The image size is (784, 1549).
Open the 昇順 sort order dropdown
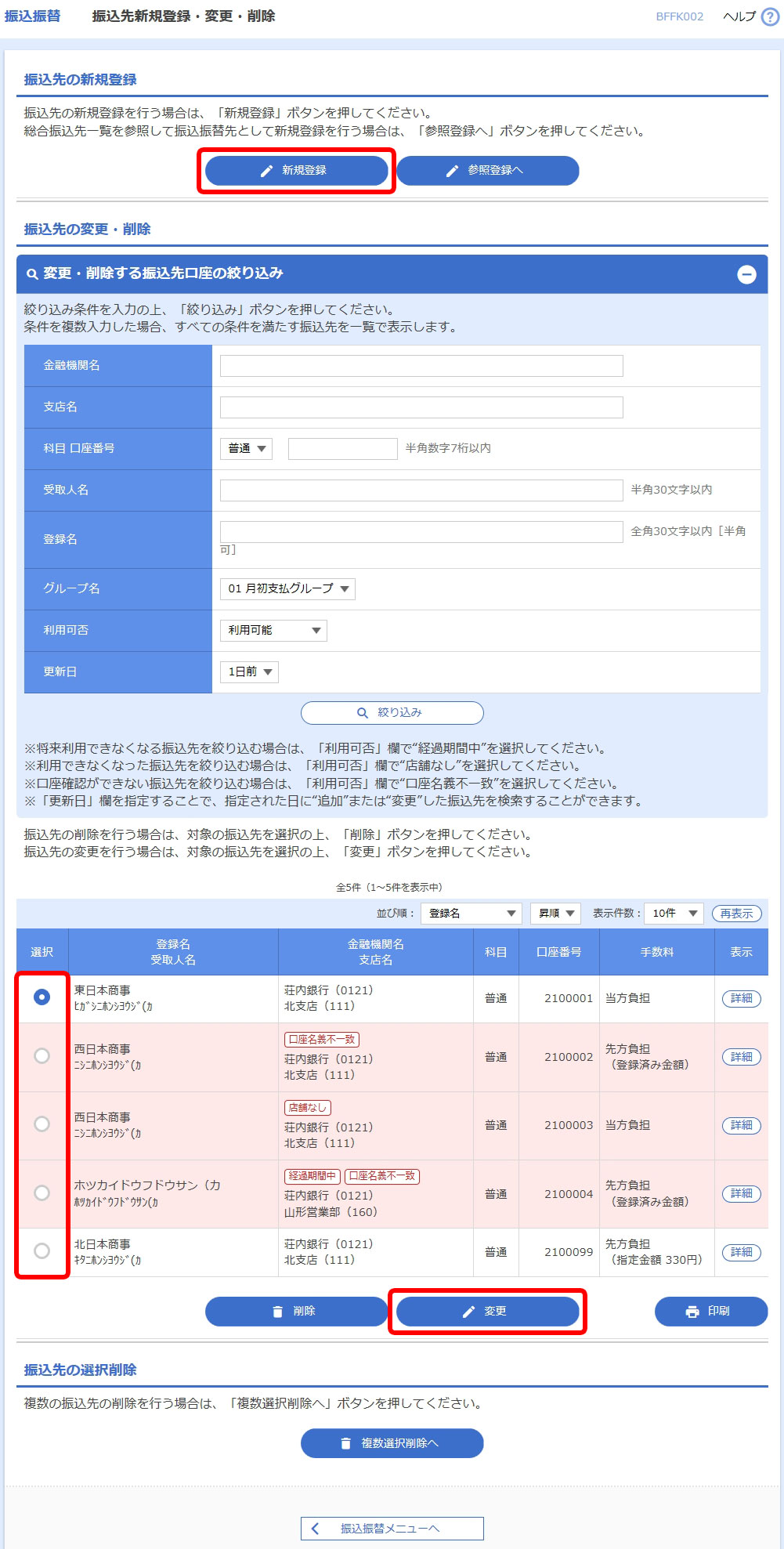[x=555, y=914]
